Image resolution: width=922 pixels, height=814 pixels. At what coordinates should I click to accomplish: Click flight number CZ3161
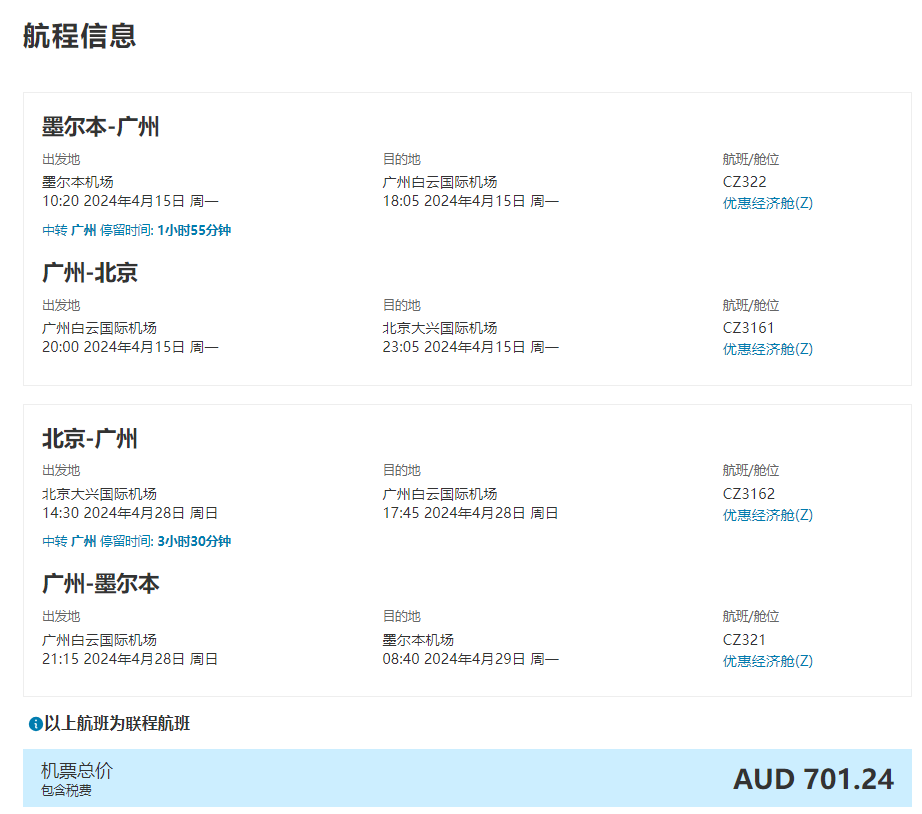[748, 328]
